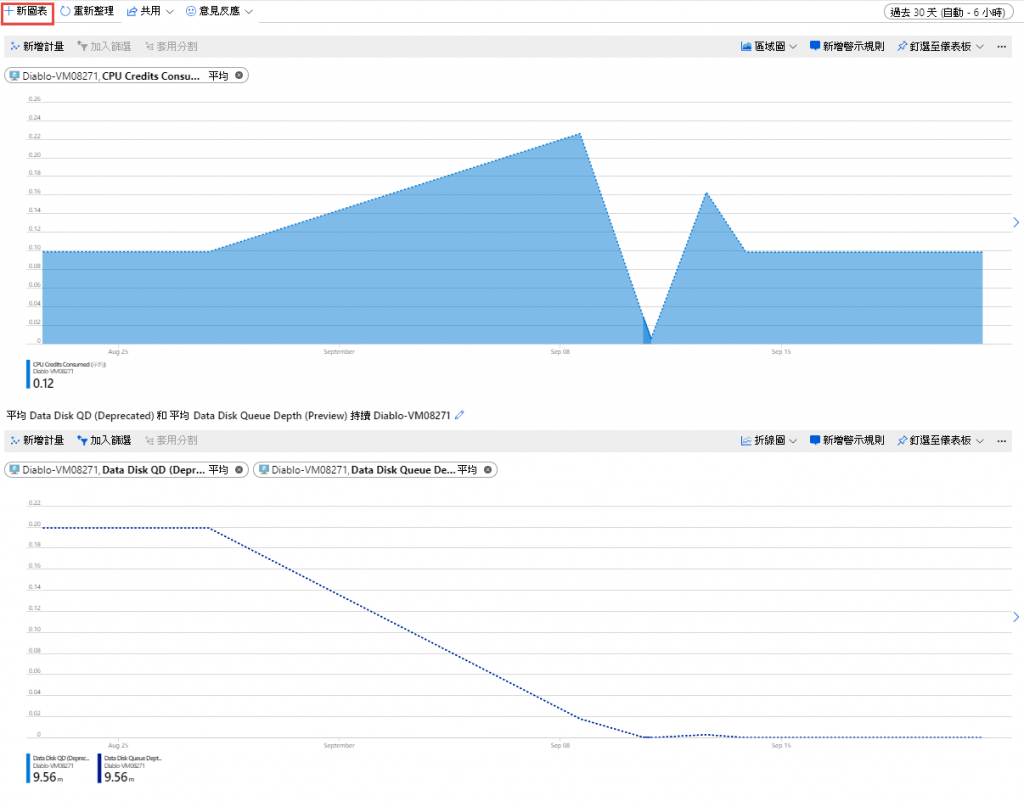
Task: Refresh charts with 重新整理 icon
Action: pyautogui.click(x=87, y=11)
